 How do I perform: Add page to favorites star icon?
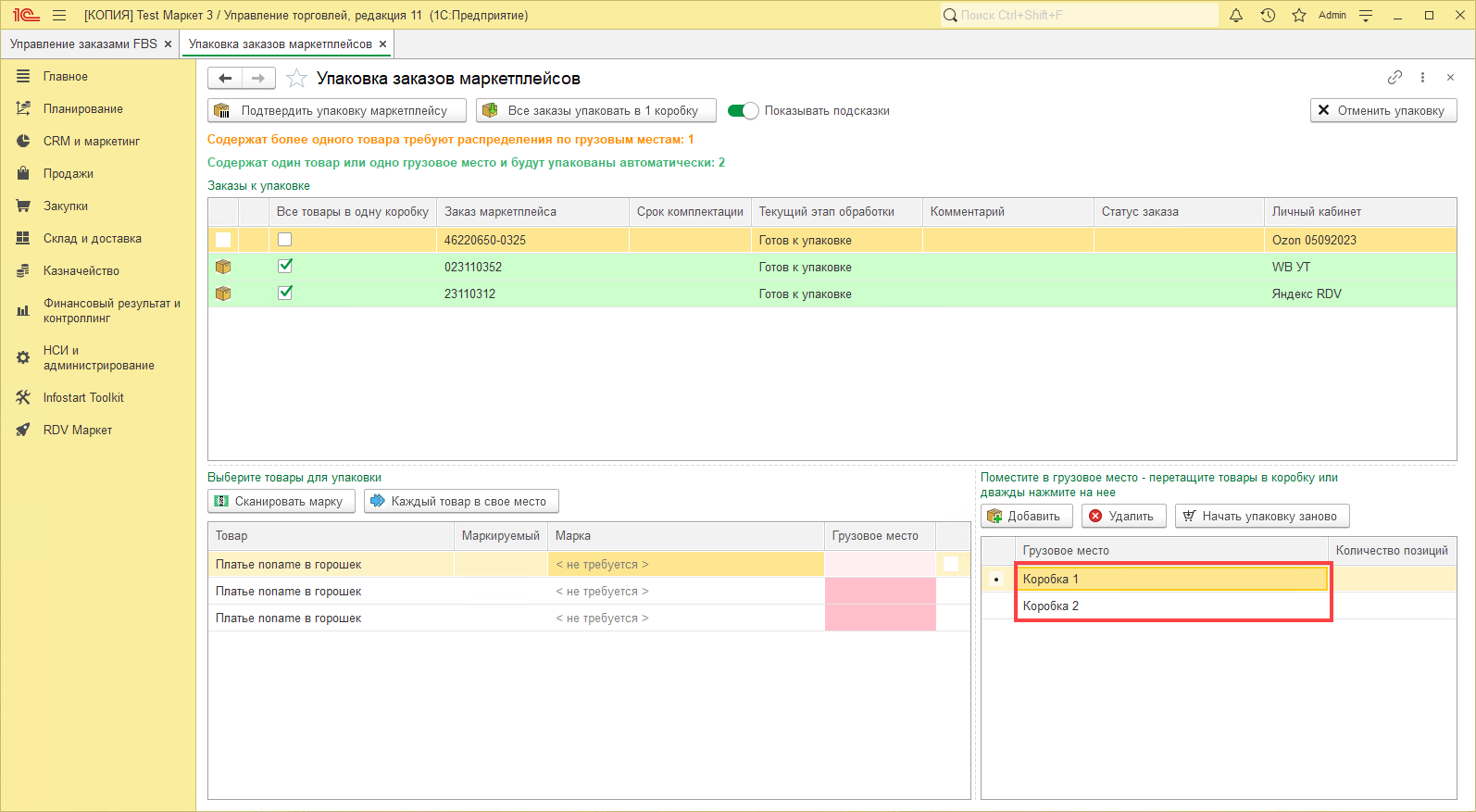click(x=296, y=79)
